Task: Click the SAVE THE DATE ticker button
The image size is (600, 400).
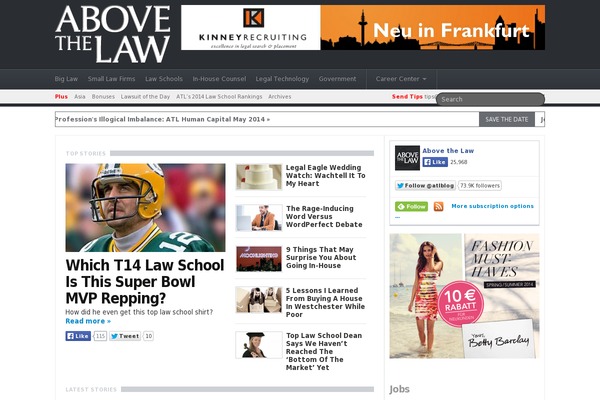Action: pos(507,119)
